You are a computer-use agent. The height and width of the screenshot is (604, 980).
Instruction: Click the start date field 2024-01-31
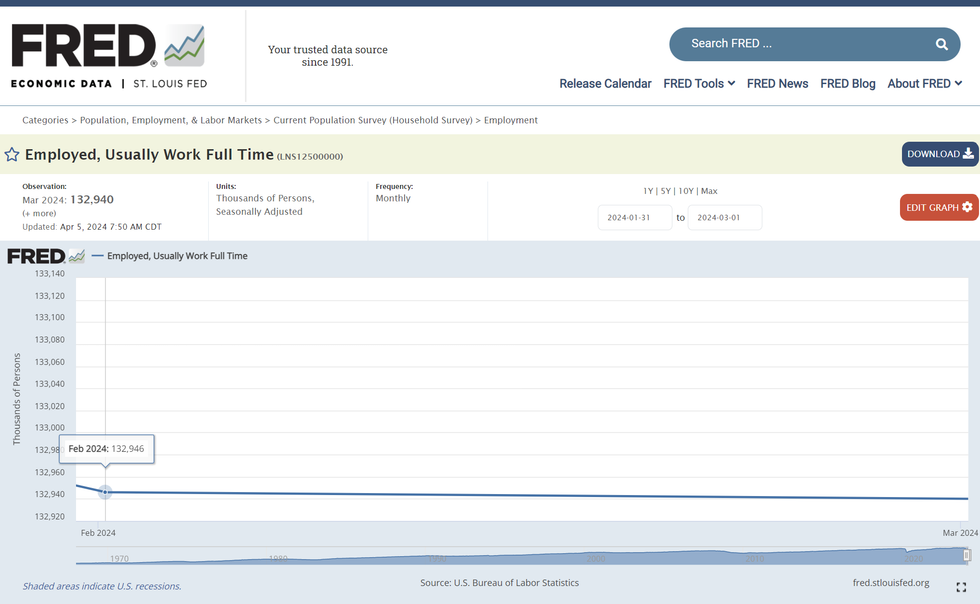click(x=635, y=218)
